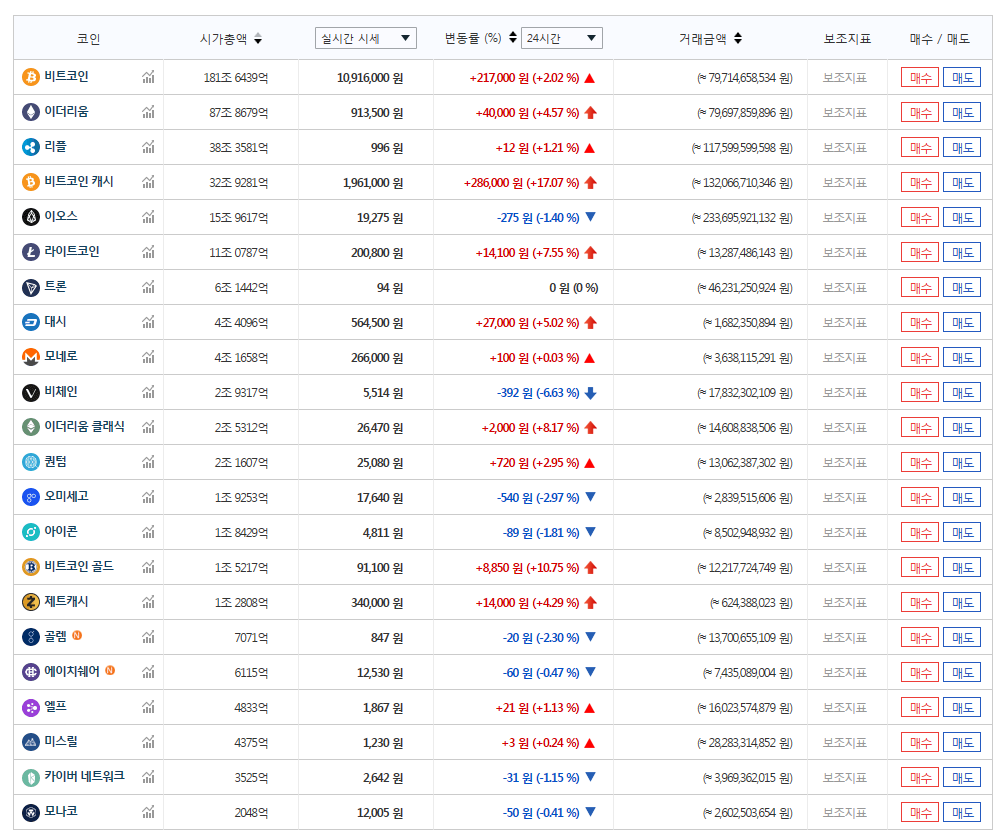This screenshot has width=1001, height=838.
Task: Open the 실시간 시세 dropdown
Action: point(365,38)
